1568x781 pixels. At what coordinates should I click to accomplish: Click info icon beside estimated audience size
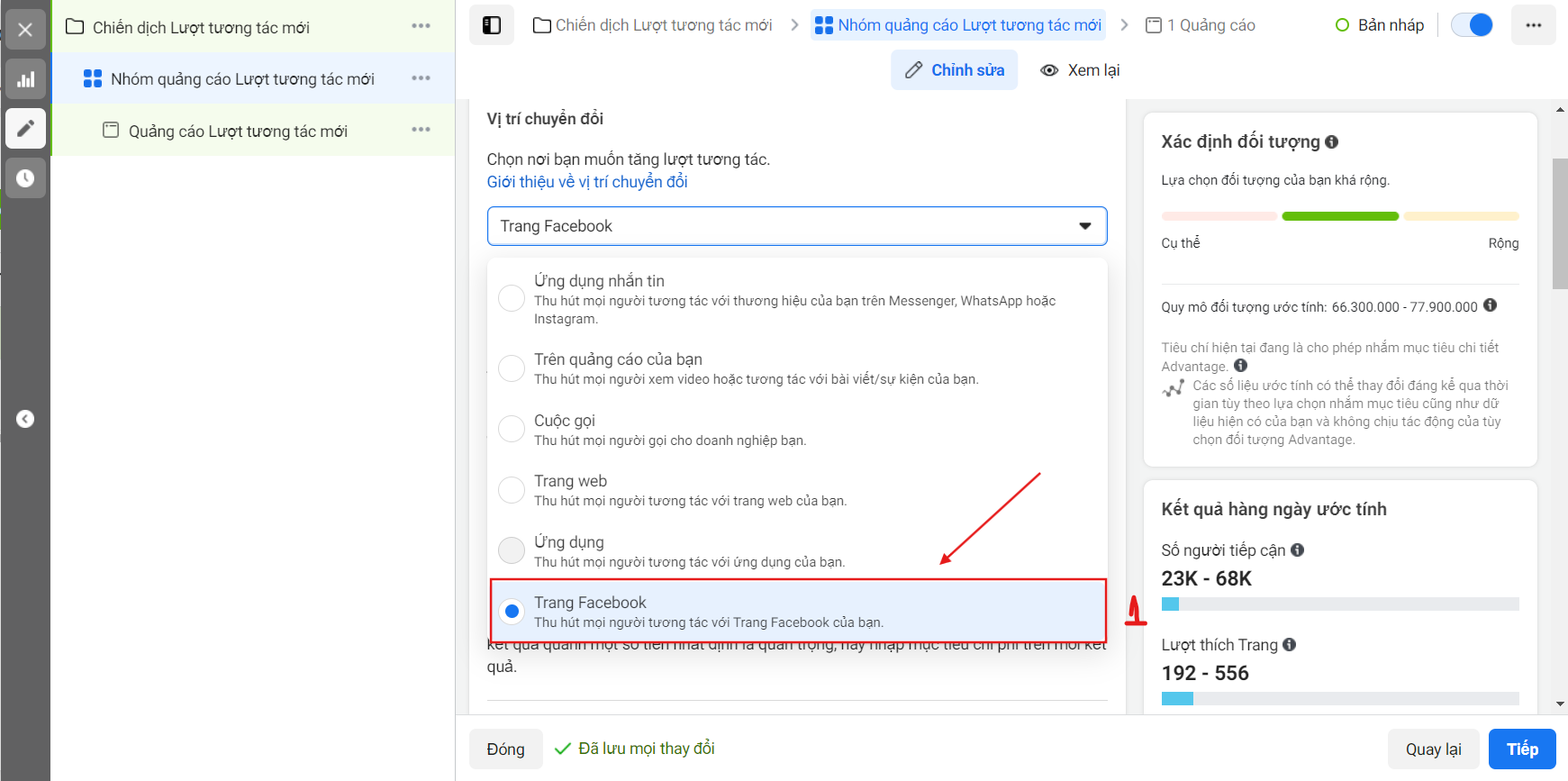[x=1490, y=305]
